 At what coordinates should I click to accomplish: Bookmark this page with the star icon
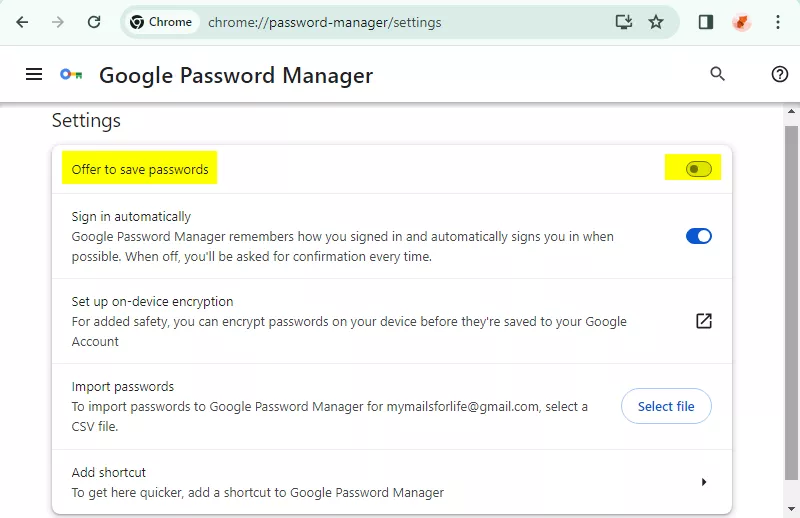[656, 22]
